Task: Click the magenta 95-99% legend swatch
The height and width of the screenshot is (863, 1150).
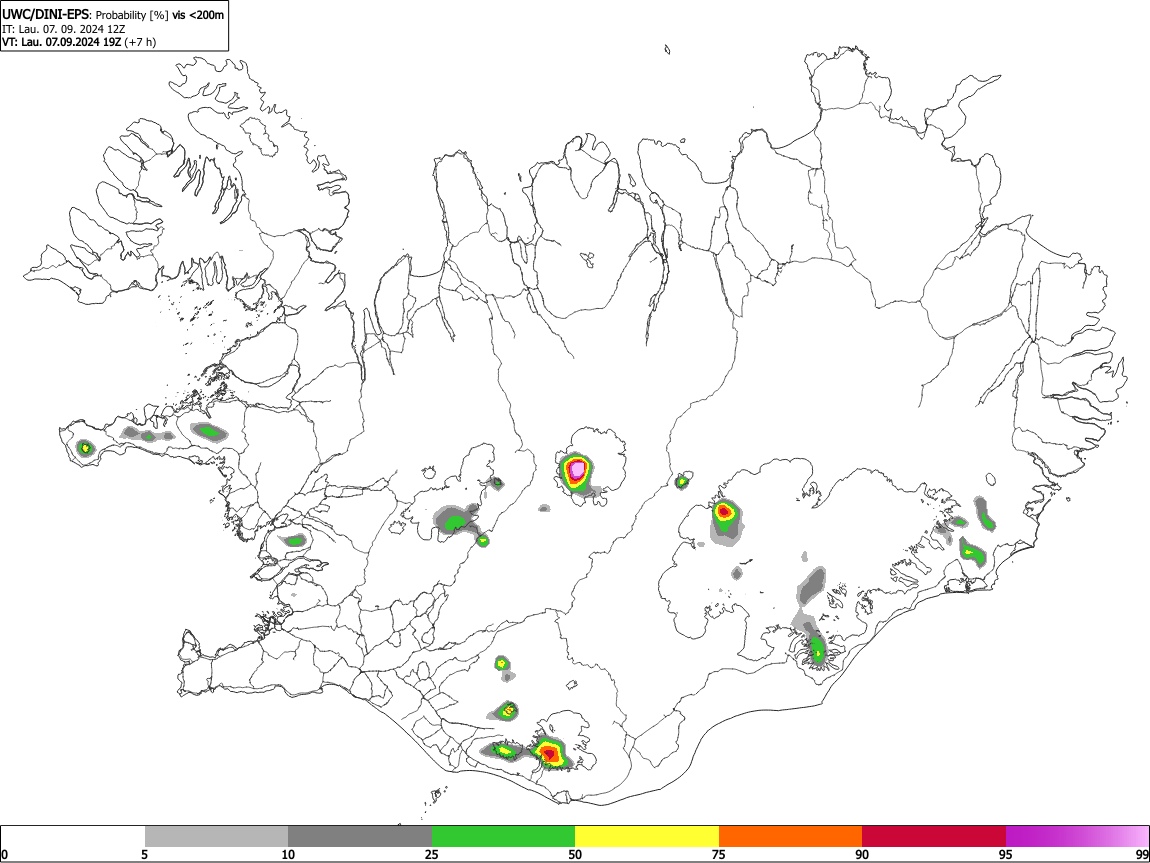Action: pos(1077,836)
